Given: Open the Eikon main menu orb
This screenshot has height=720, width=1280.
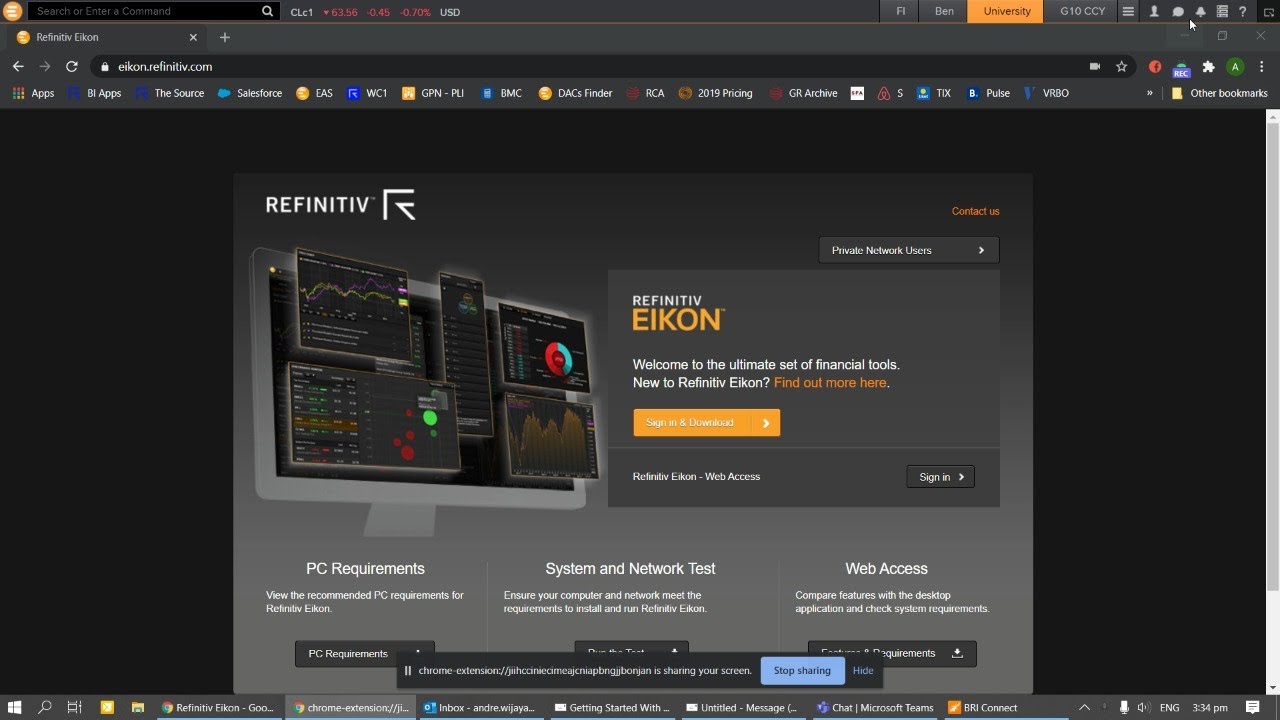Looking at the screenshot, I should [x=12, y=12].
